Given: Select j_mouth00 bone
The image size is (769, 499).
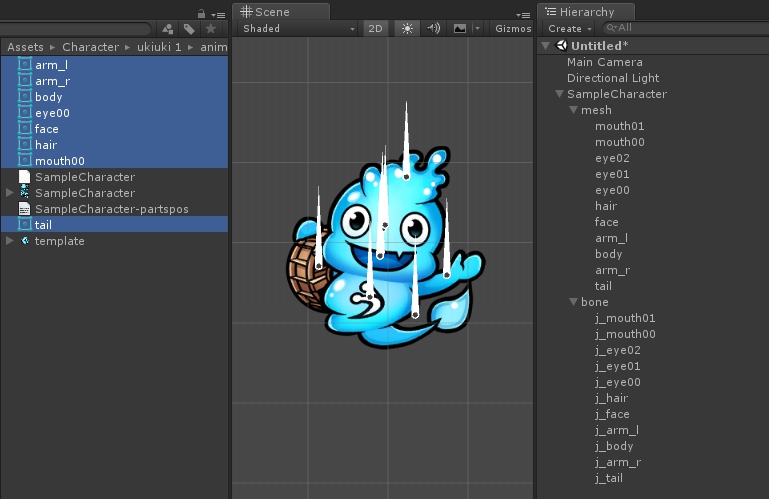Looking at the screenshot, I should pos(625,334).
